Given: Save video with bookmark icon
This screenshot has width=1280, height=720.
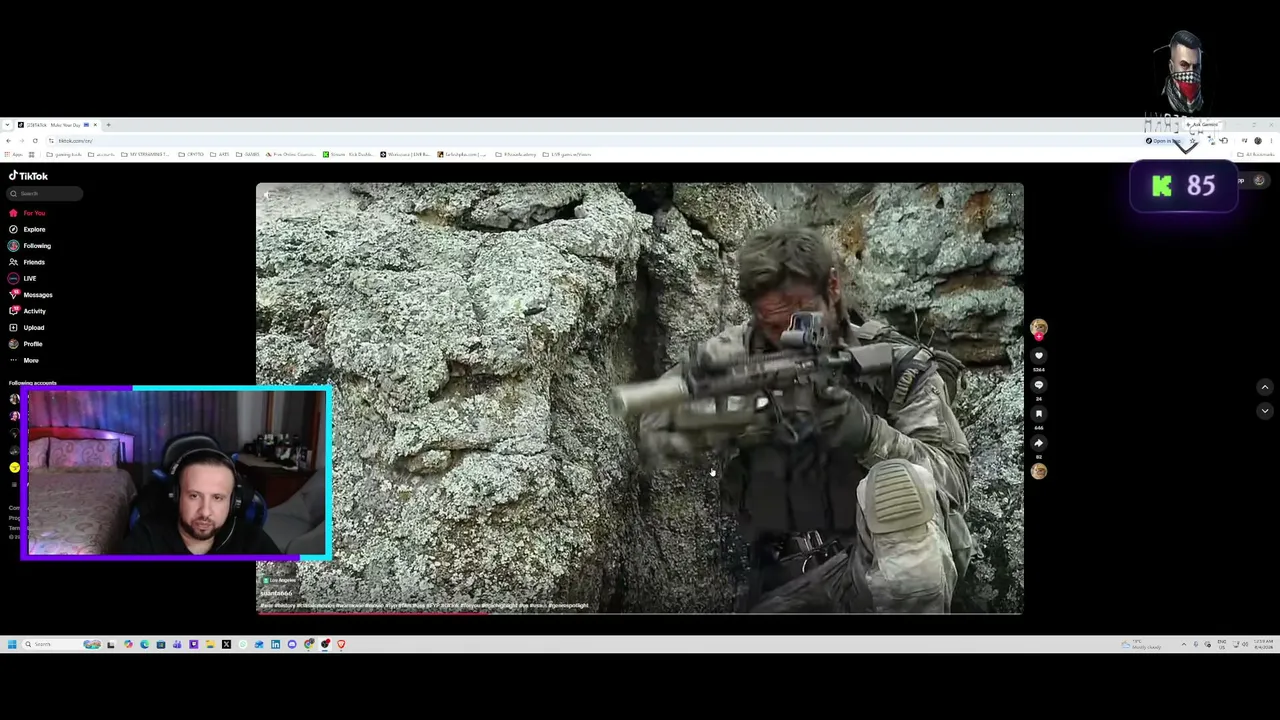Looking at the screenshot, I should point(1039,414).
